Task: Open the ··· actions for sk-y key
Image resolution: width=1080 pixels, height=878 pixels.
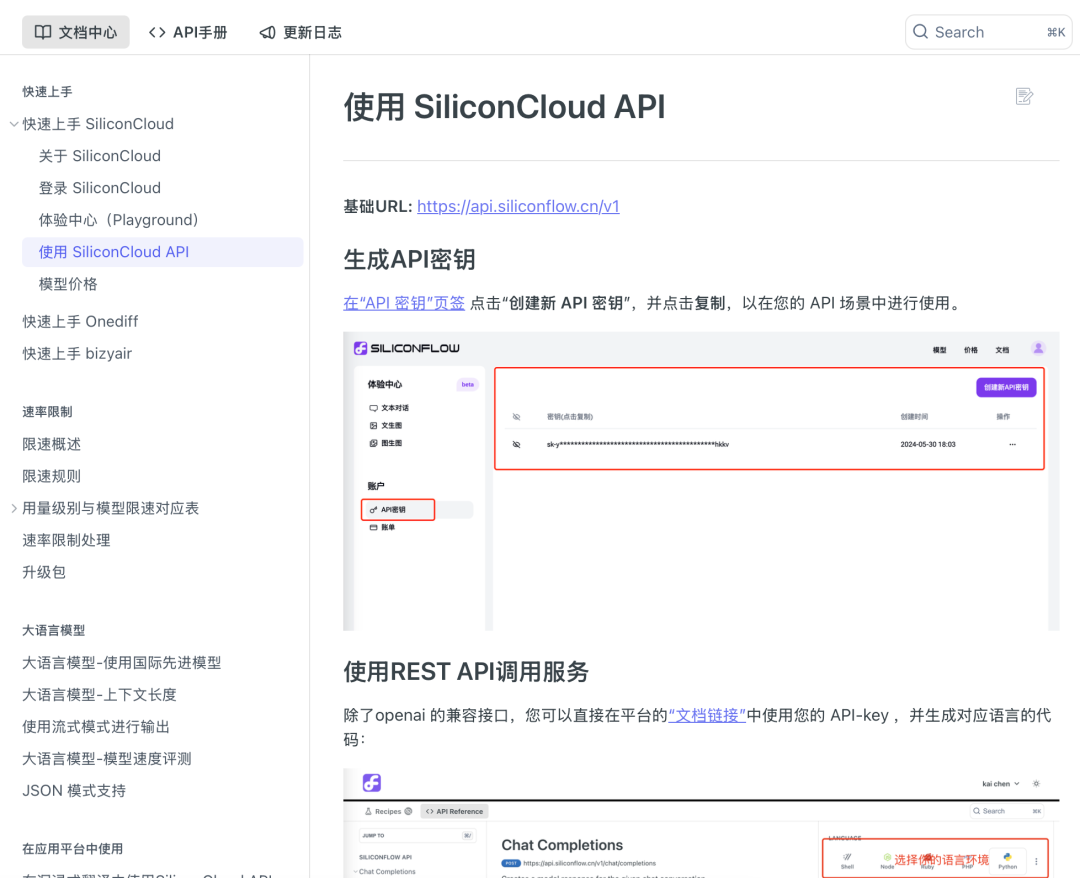Action: [1012, 445]
